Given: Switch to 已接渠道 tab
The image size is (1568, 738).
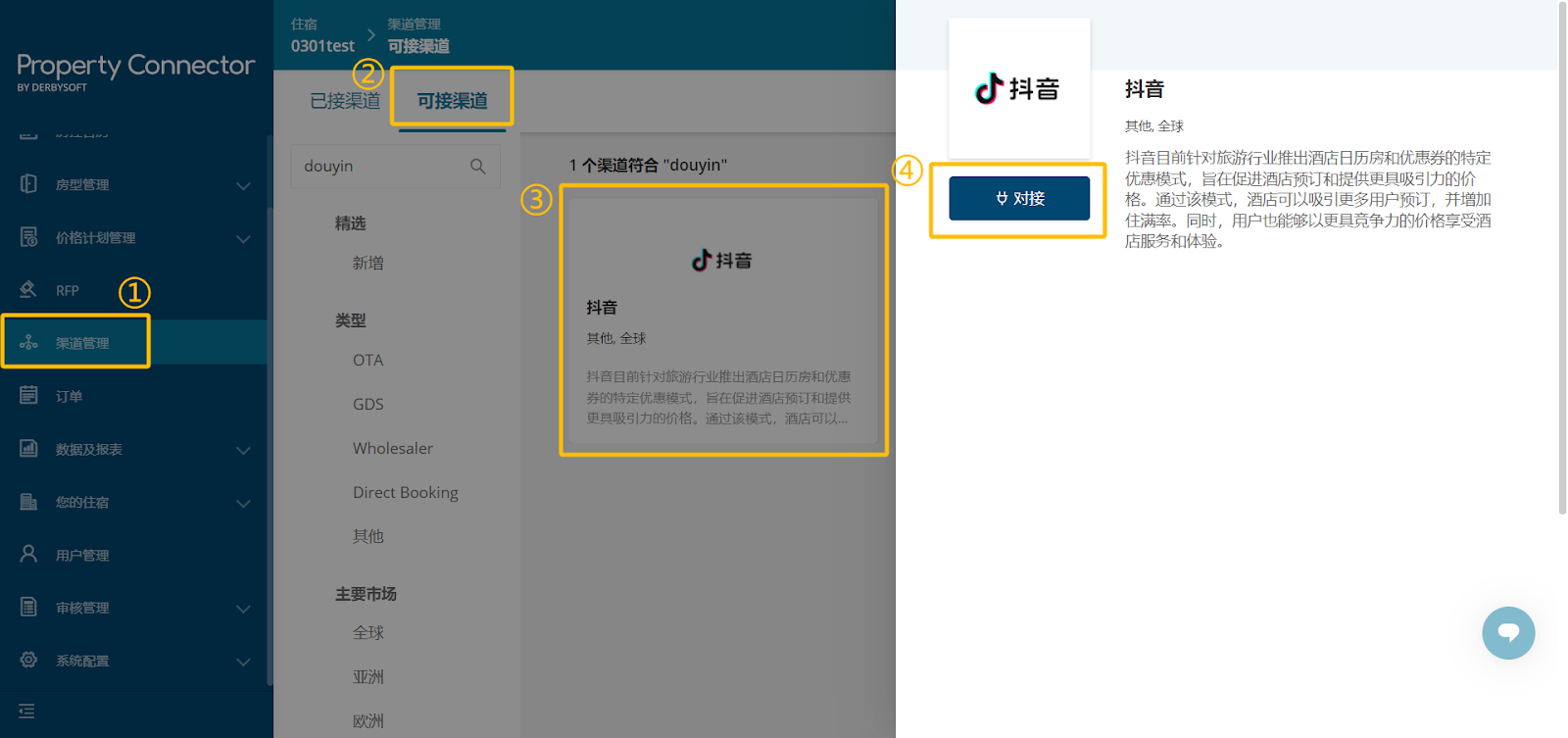Looking at the screenshot, I should pyautogui.click(x=345, y=101).
